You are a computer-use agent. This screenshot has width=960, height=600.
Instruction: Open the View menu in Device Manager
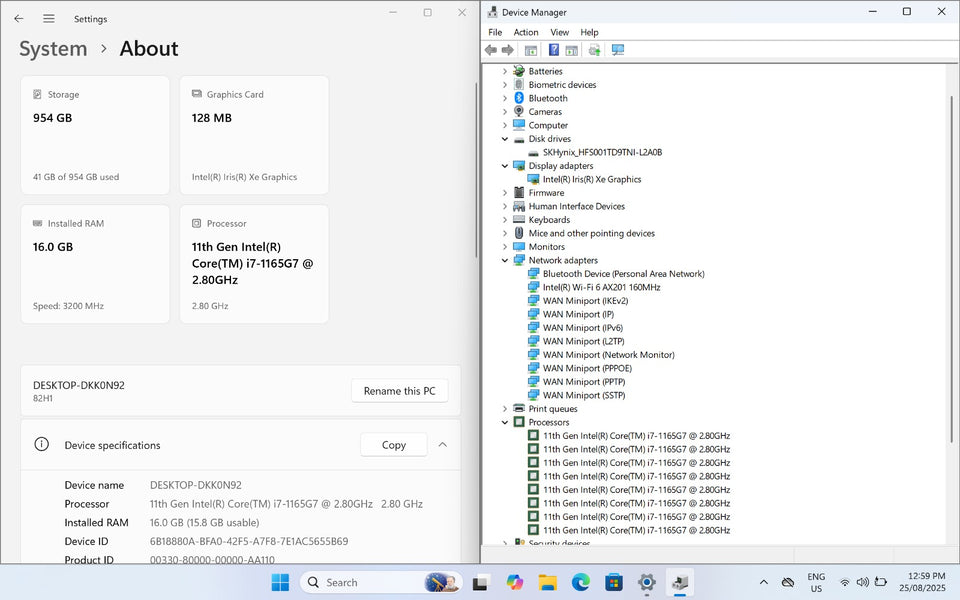[x=560, y=32]
